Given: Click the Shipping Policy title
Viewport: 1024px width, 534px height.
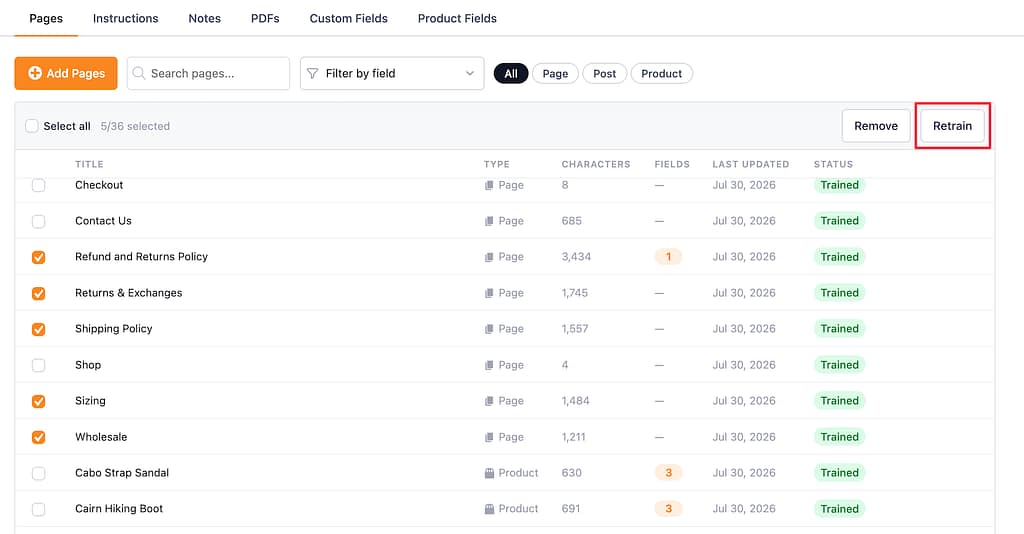Looking at the screenshot, I should pos(114,328).
